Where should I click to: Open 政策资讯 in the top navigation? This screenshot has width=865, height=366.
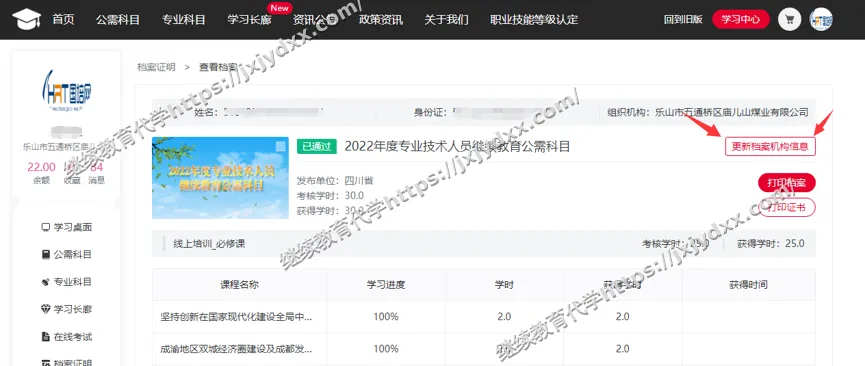click(381, 19)
